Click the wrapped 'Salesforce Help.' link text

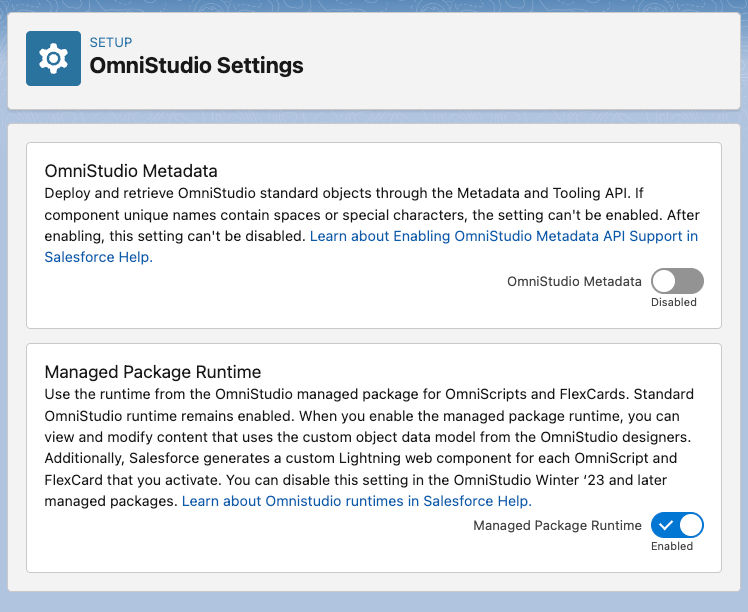[99, 257]
